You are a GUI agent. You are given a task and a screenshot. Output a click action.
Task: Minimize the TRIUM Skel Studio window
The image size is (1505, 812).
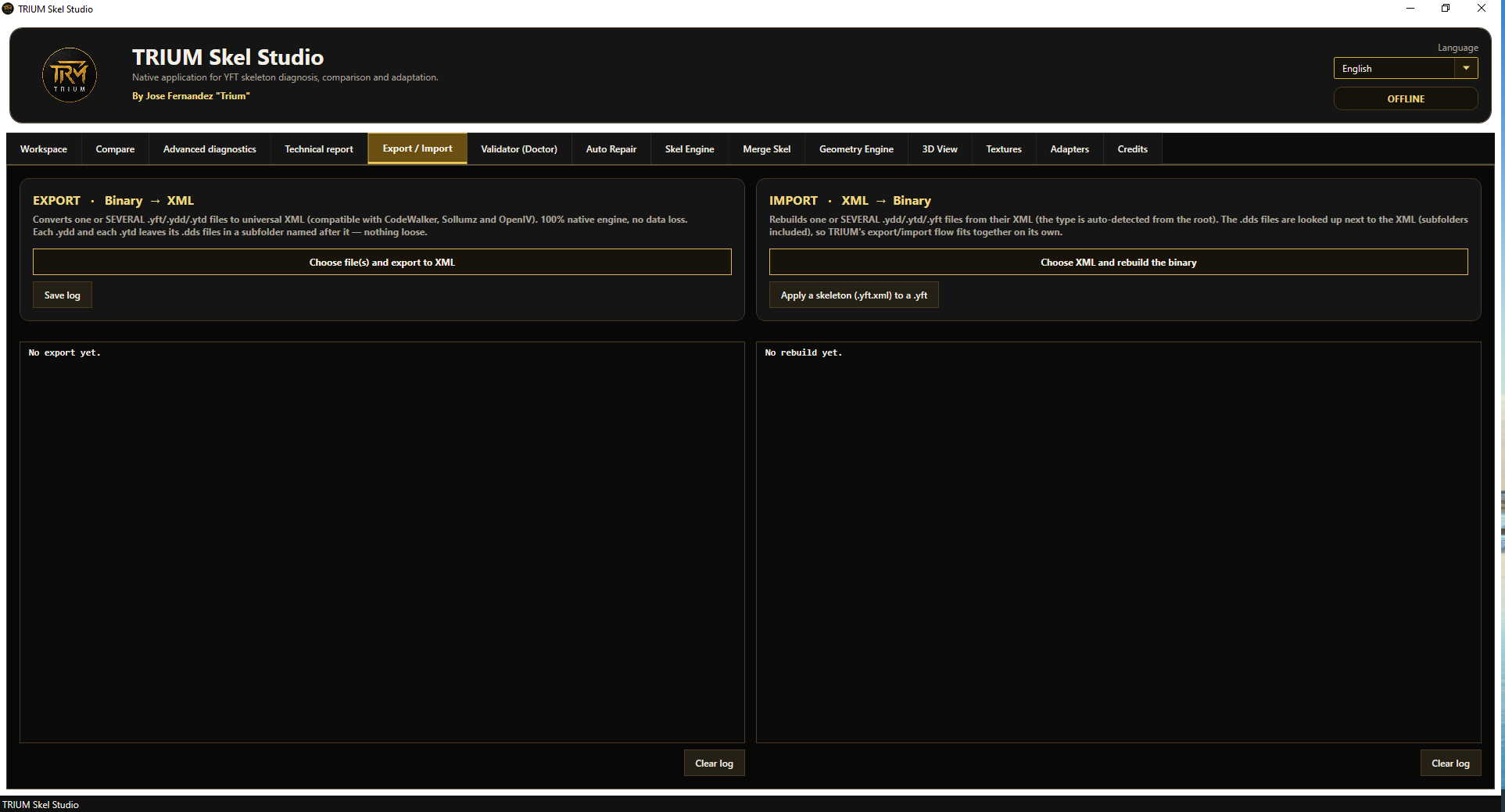pyautogui.click(x=1410, y=9)
